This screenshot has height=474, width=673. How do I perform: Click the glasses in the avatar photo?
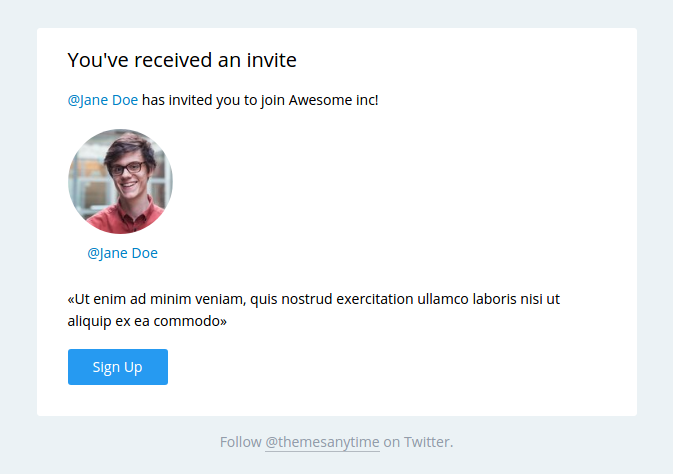point(125,168)
